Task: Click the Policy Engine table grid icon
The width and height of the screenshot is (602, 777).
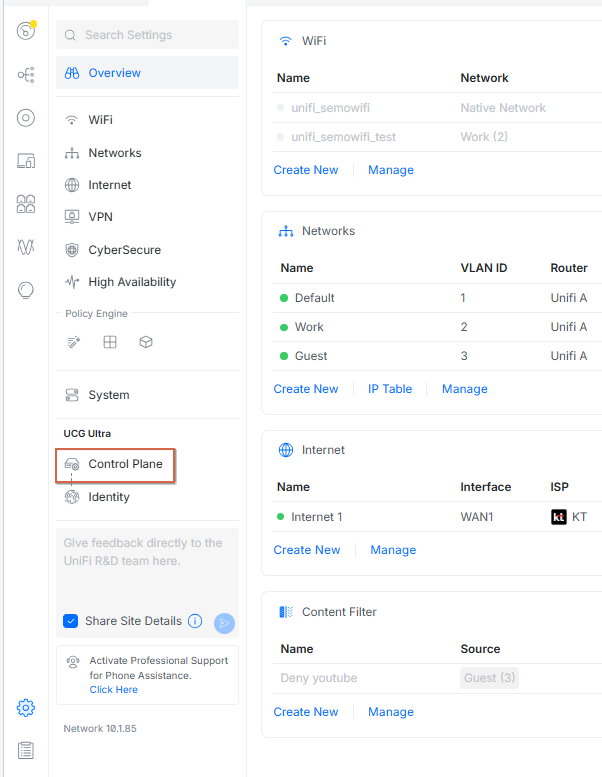Action: click(110, 342)
